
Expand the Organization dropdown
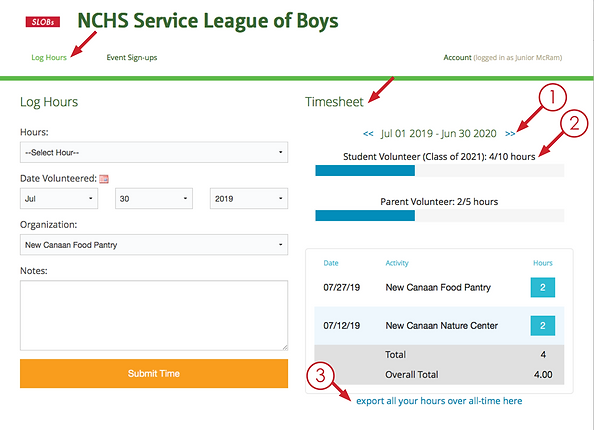[154, 245]
